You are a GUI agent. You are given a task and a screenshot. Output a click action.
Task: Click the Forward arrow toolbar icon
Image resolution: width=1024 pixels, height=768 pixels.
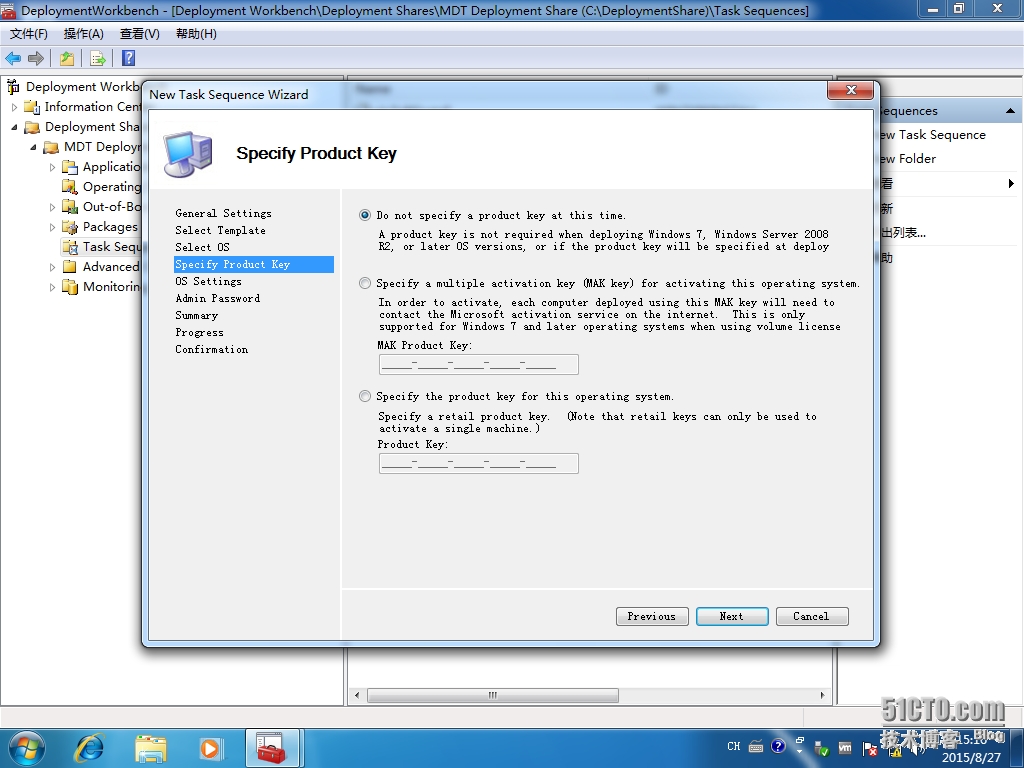click(36, 58)
